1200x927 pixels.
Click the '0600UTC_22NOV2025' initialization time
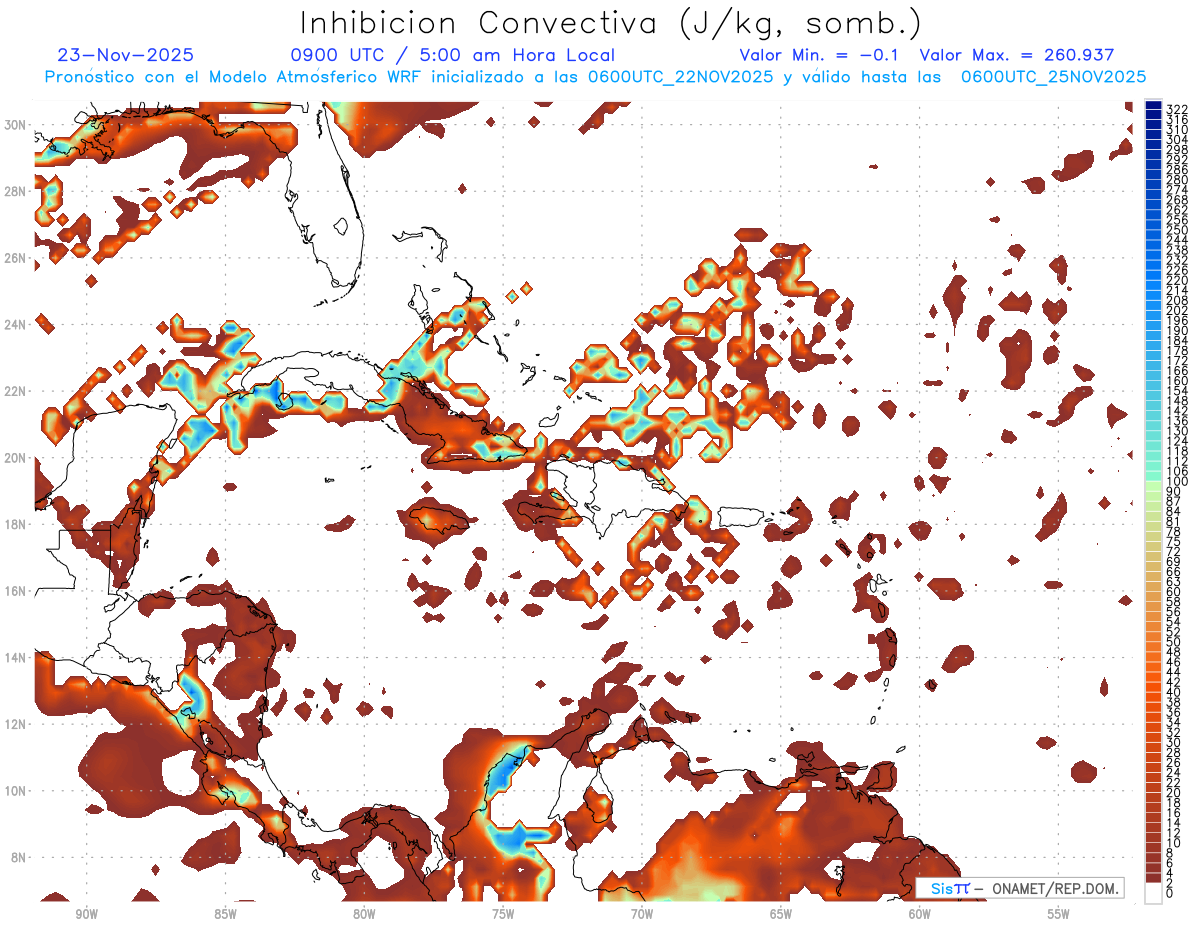[681, 77]
